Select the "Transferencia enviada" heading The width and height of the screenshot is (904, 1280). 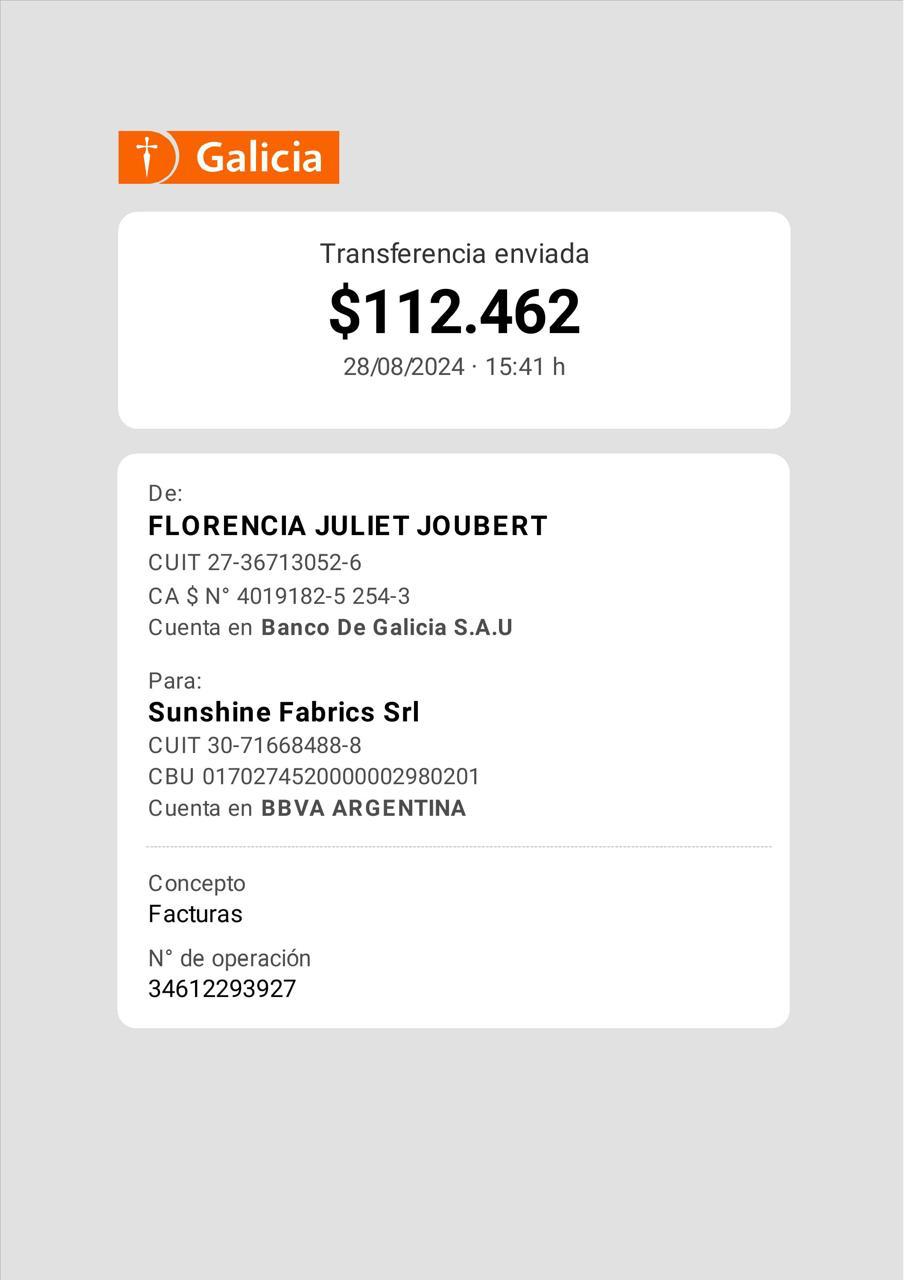pos(454,254)
